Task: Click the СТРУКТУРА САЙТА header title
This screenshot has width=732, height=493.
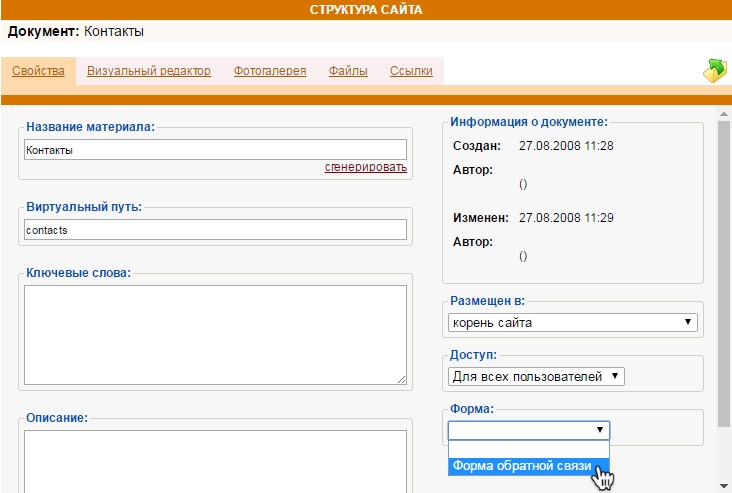Action: (366, 10)
